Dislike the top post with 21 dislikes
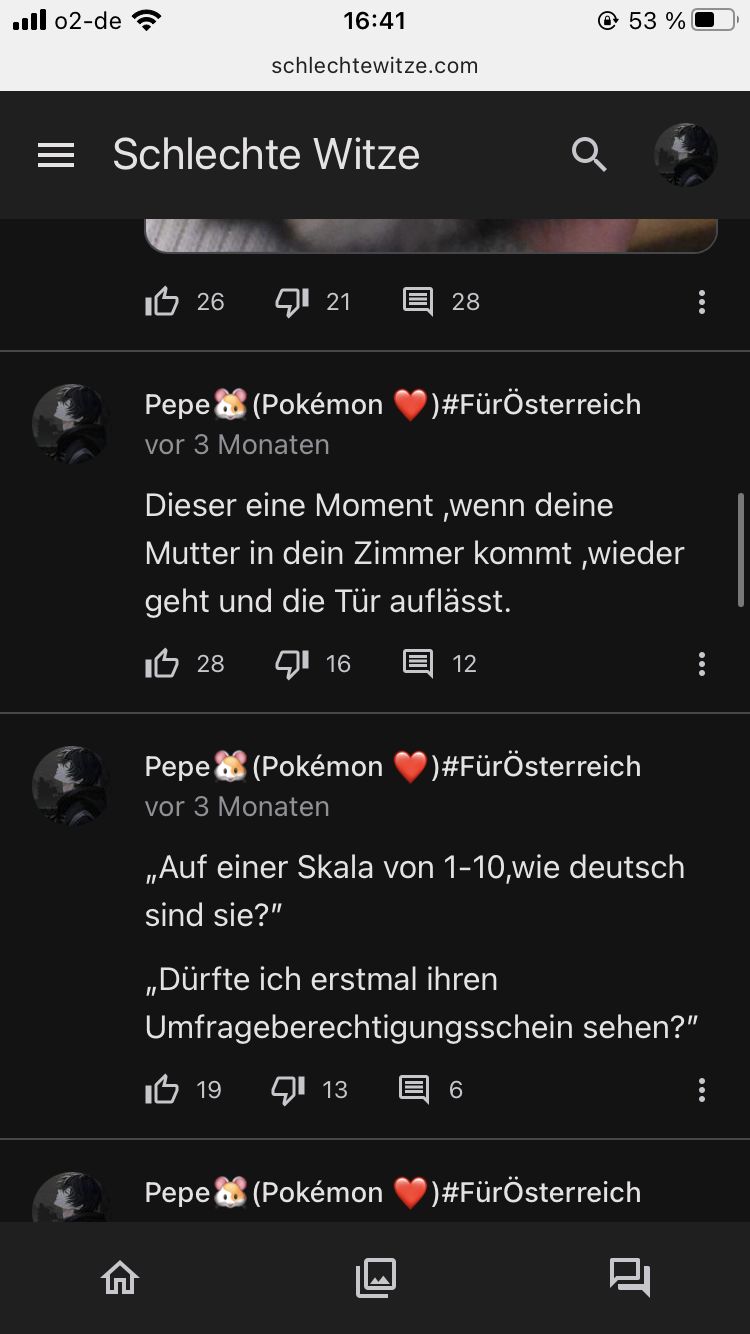Viewport: 750px width, 1334px height. [292, 302]
